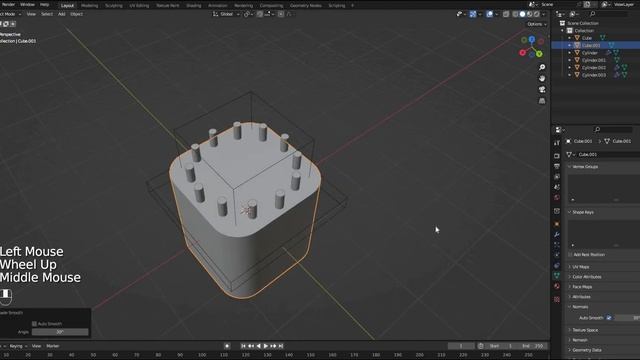This screenshot has width=640, height=360.
Task: Switch to the UV Editing workspace tab
Action: pos(139,6)
